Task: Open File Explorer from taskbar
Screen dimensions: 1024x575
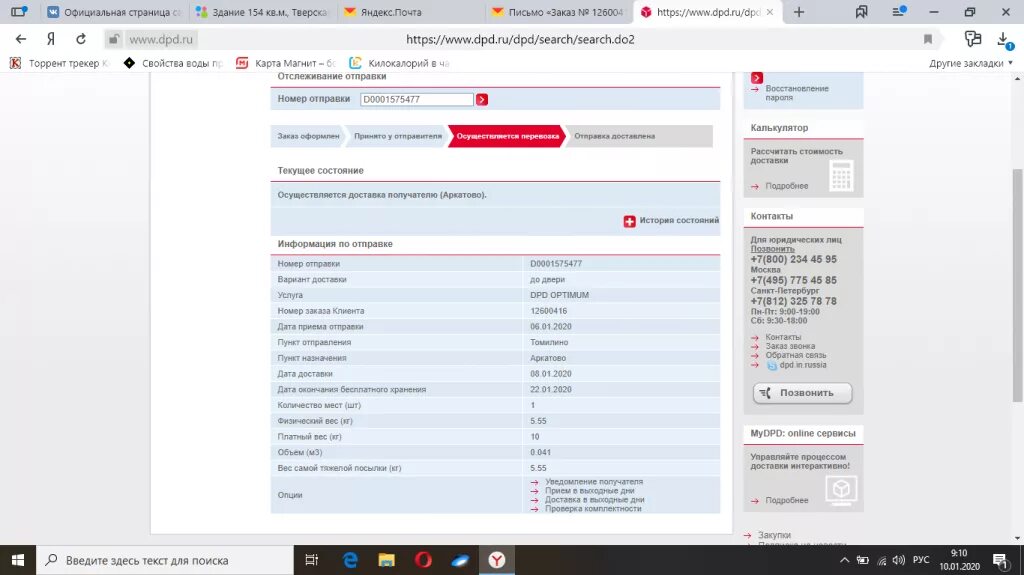Action: 387,560
